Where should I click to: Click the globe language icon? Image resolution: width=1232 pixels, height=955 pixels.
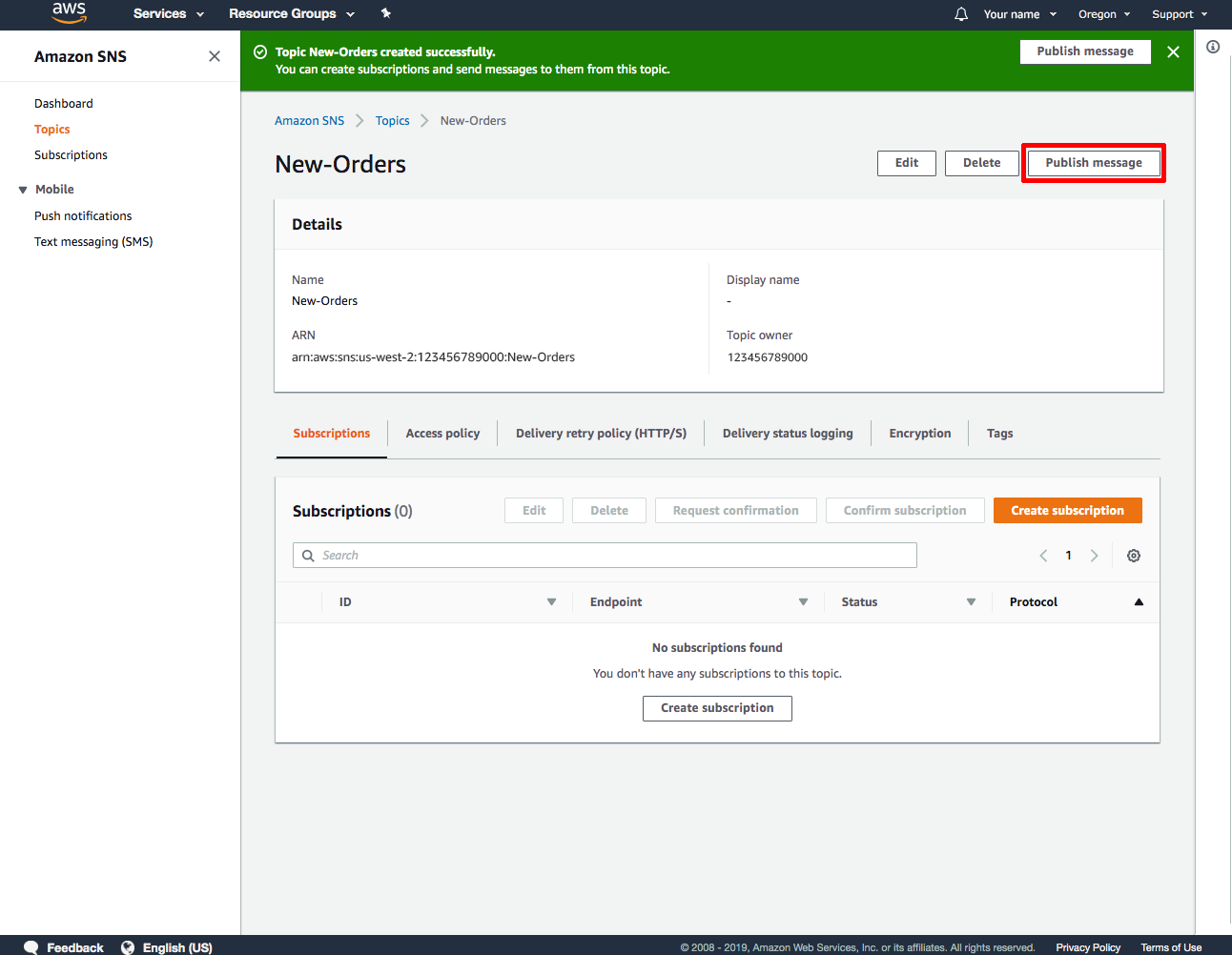[128, 947]
